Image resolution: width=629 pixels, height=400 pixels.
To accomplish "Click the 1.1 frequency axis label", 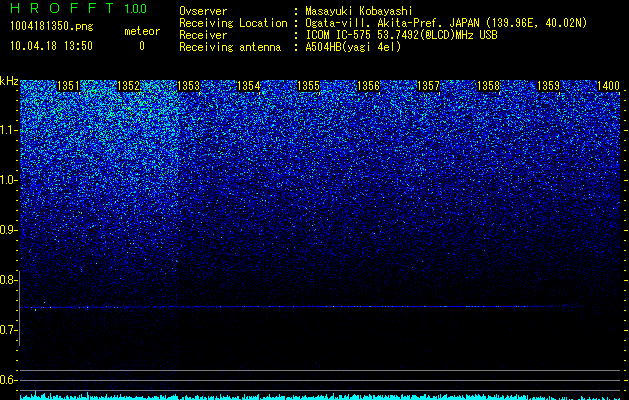I will click(x=9, y=130).
